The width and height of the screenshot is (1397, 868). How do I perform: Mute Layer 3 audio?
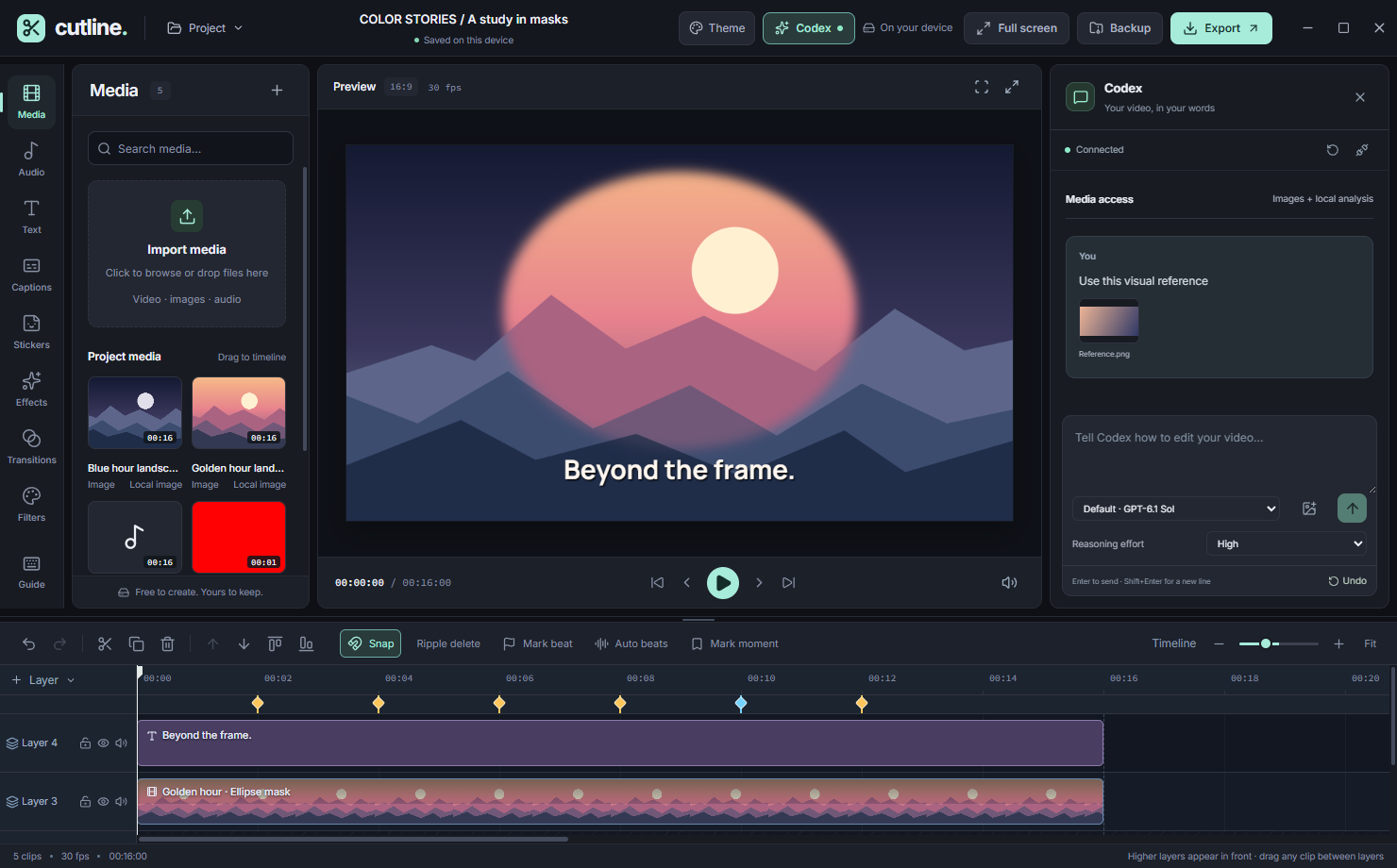[121, 802]
